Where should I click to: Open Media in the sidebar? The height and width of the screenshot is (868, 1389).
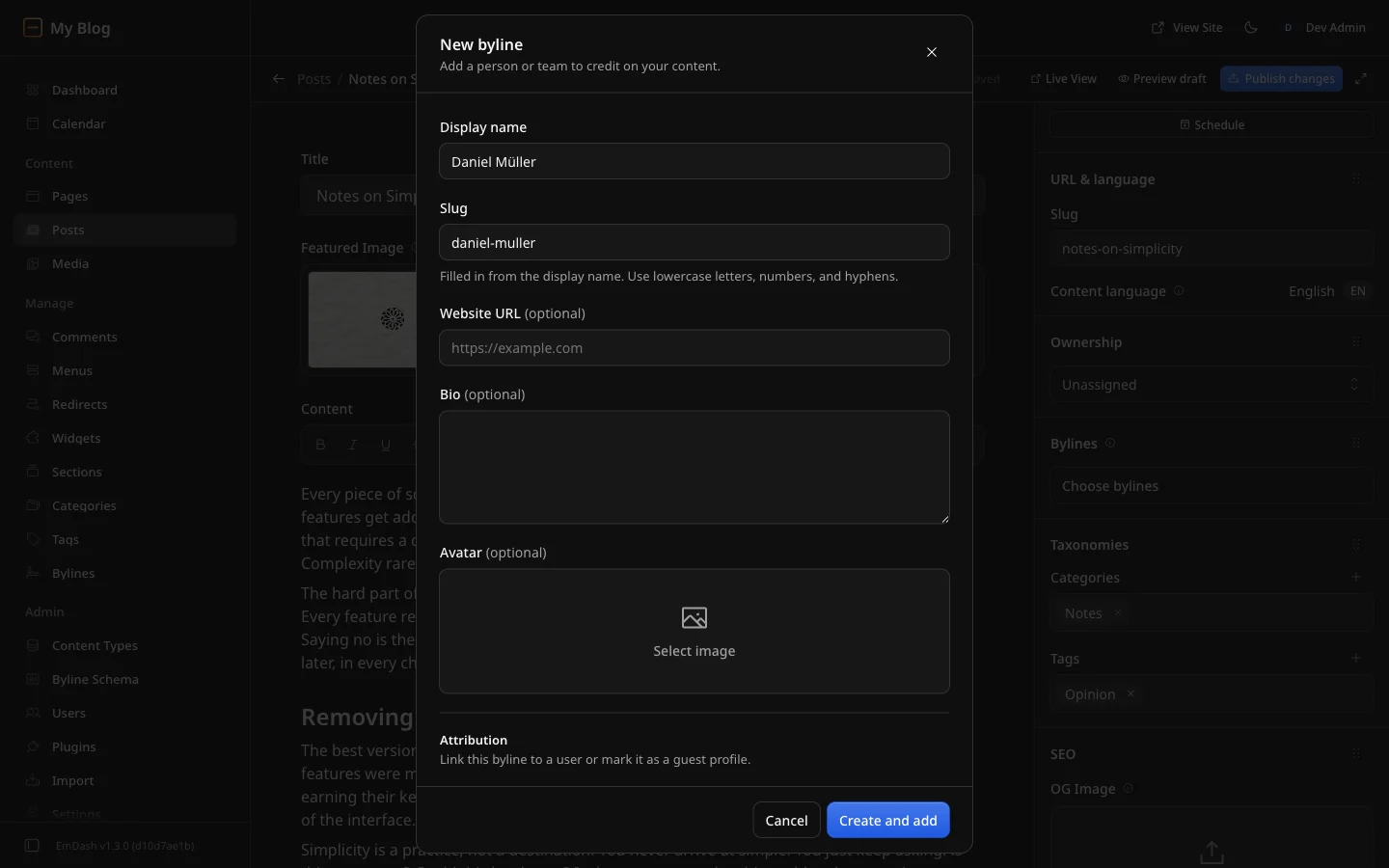point(125,263)
